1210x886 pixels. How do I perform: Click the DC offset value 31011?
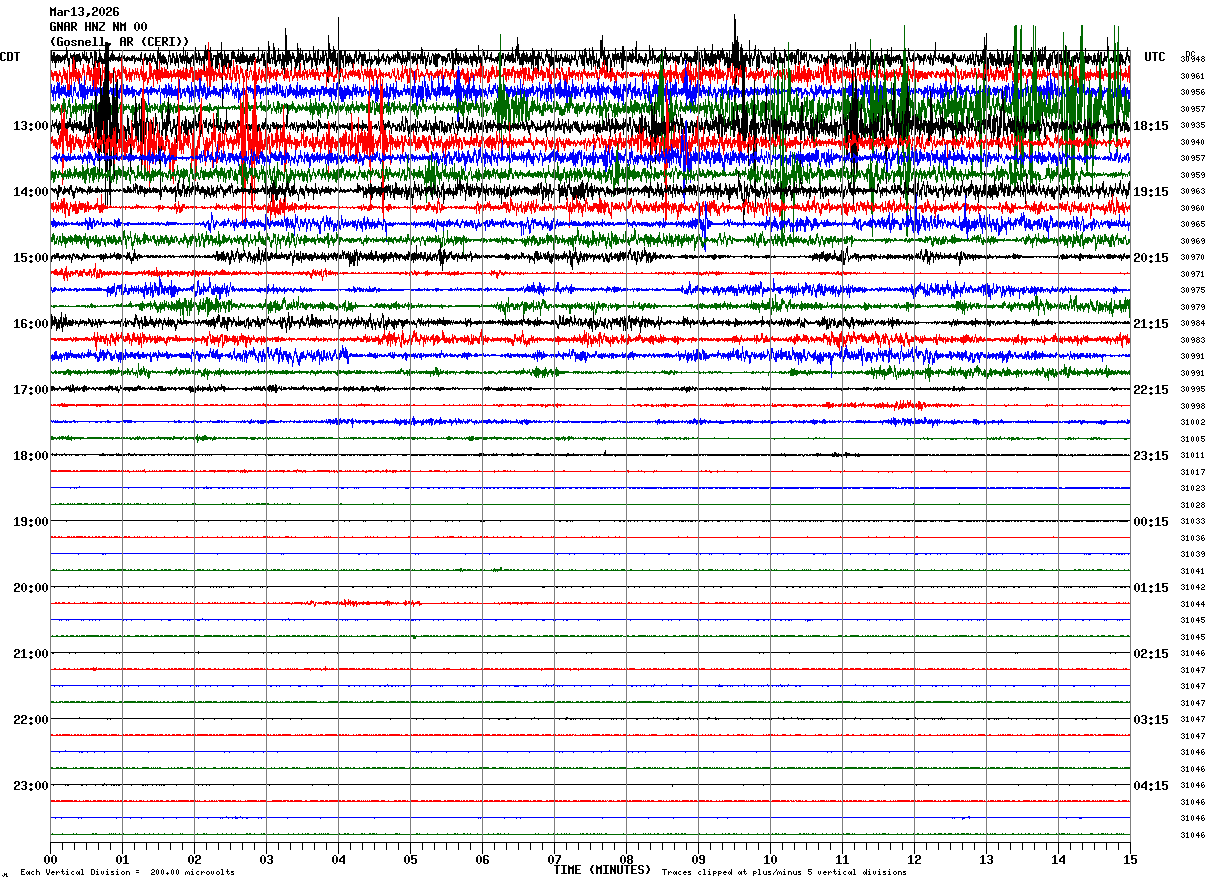(1192, 456)
